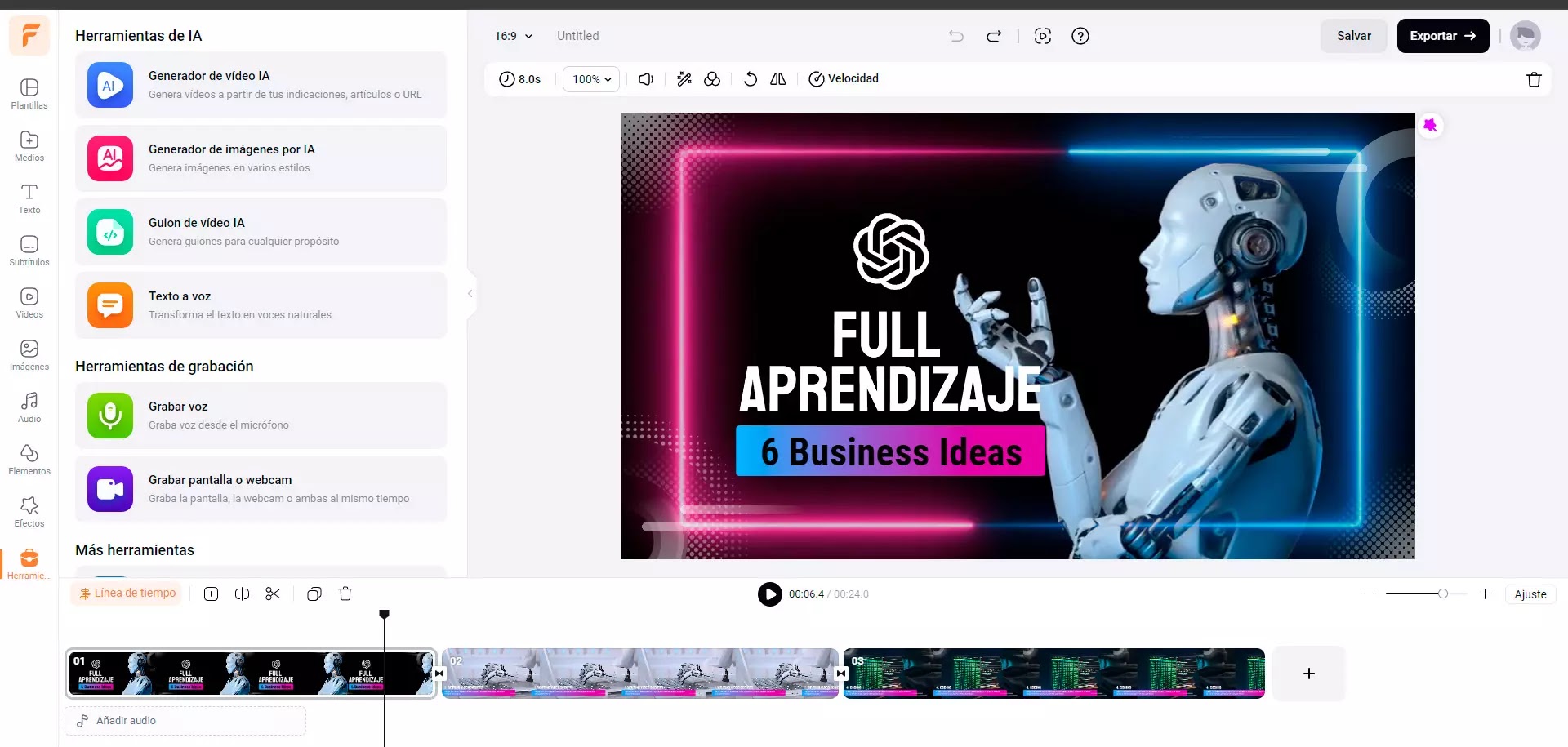The height and width of the screenshot is (747, 1568).
Task: Open the Imágenes sidebar panel
Action: pyautogui.click(x=29, y=354)
